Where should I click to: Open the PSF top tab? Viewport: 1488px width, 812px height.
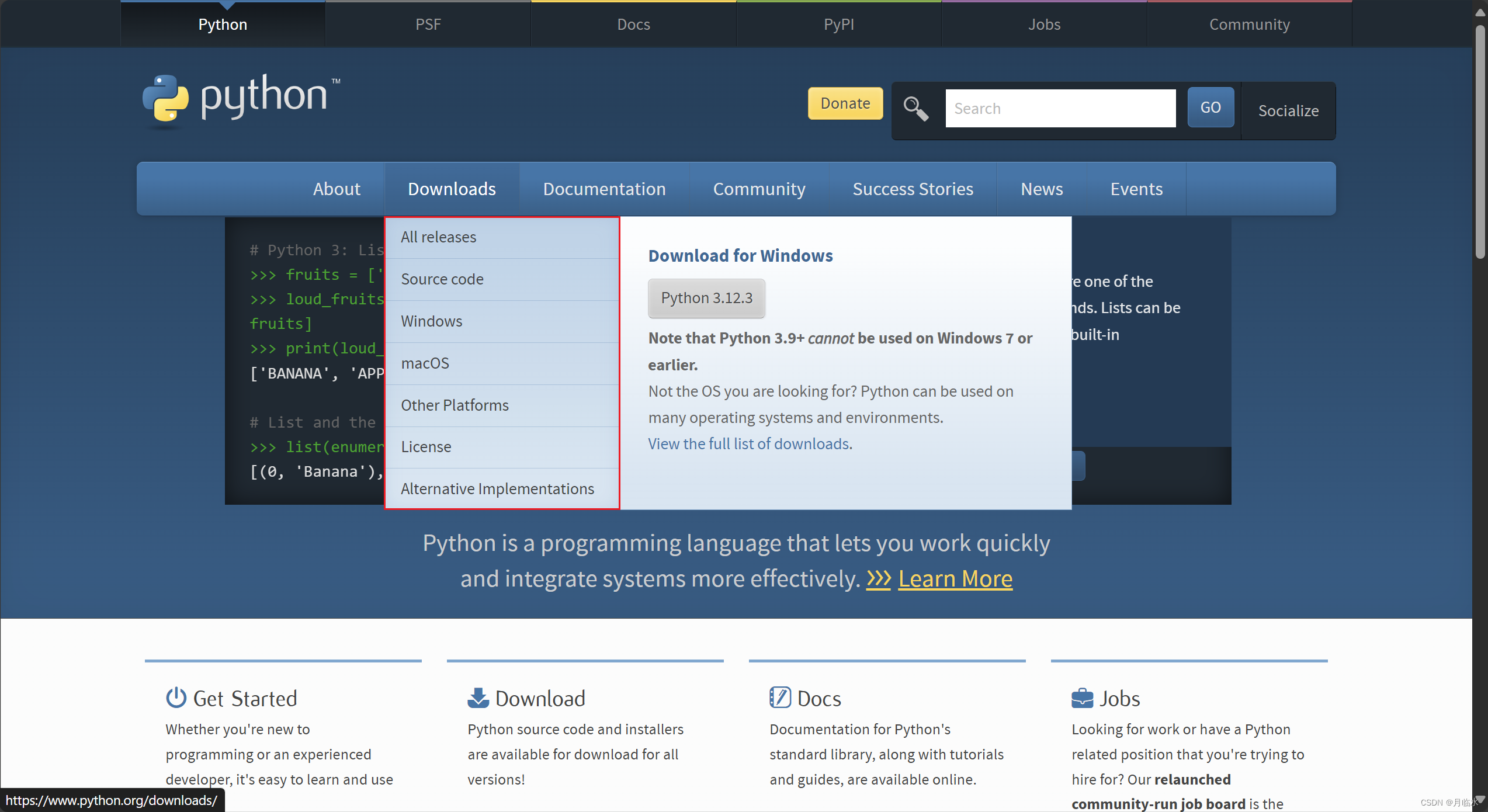pos(428,24)
